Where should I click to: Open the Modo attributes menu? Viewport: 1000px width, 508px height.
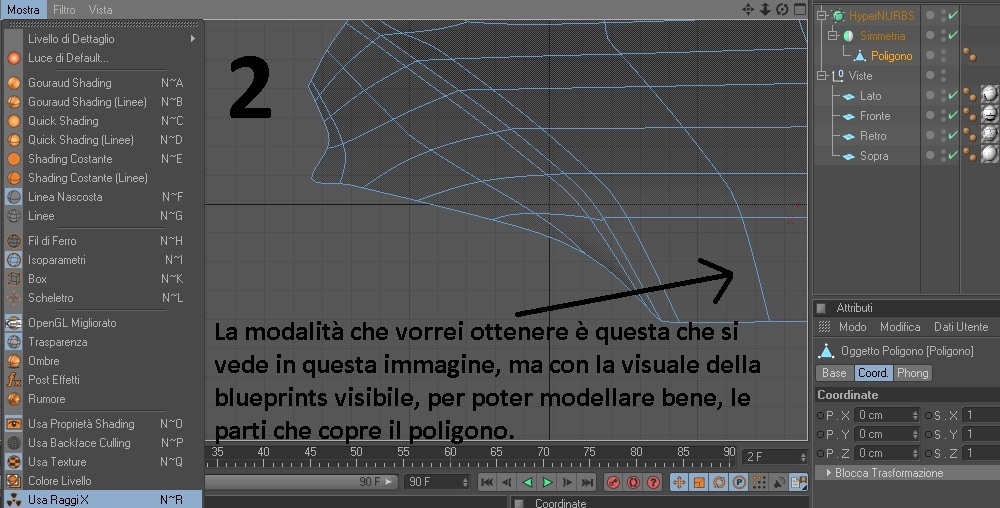point(852,327)
